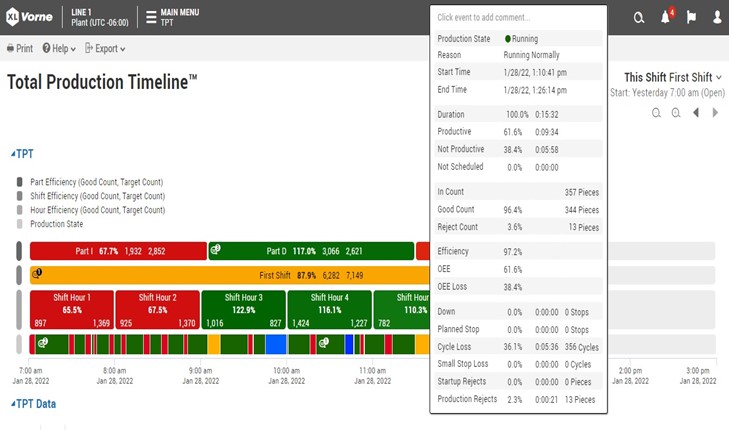This screenshot has height=430, width=729.
Task: Toggle the Hour Efficiency legend marker
Action: coord(20,210)
